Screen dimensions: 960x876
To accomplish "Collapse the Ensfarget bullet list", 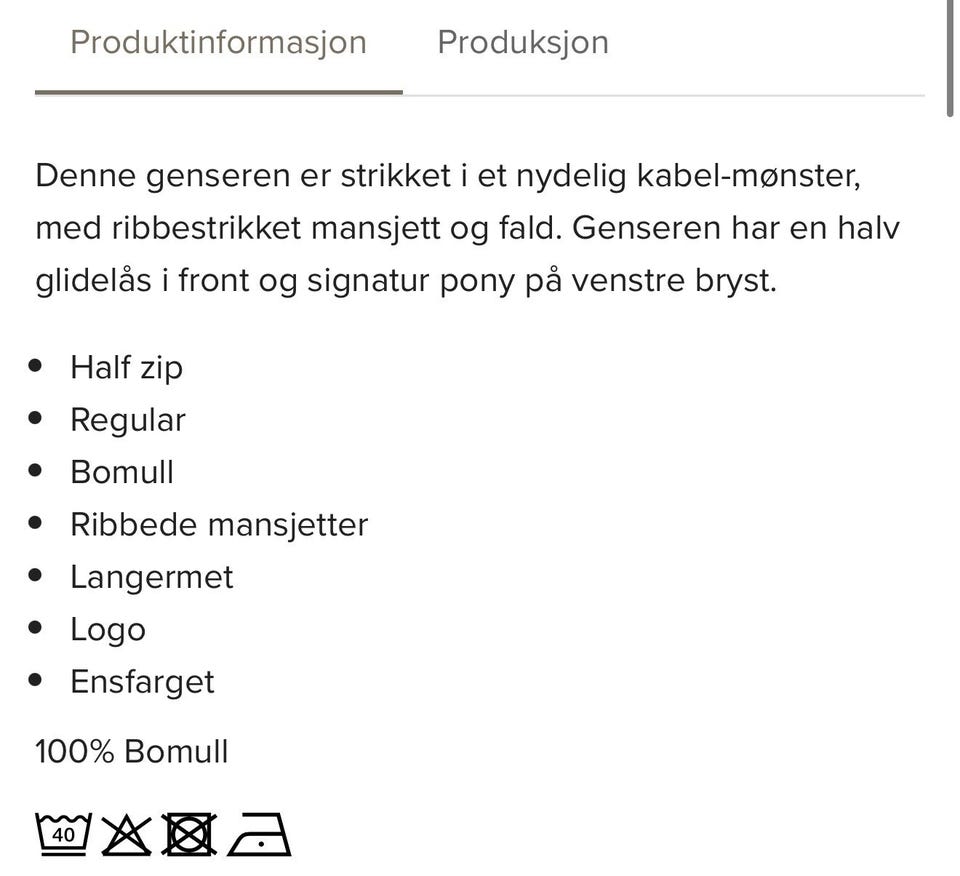I will (x=141, y=681).
